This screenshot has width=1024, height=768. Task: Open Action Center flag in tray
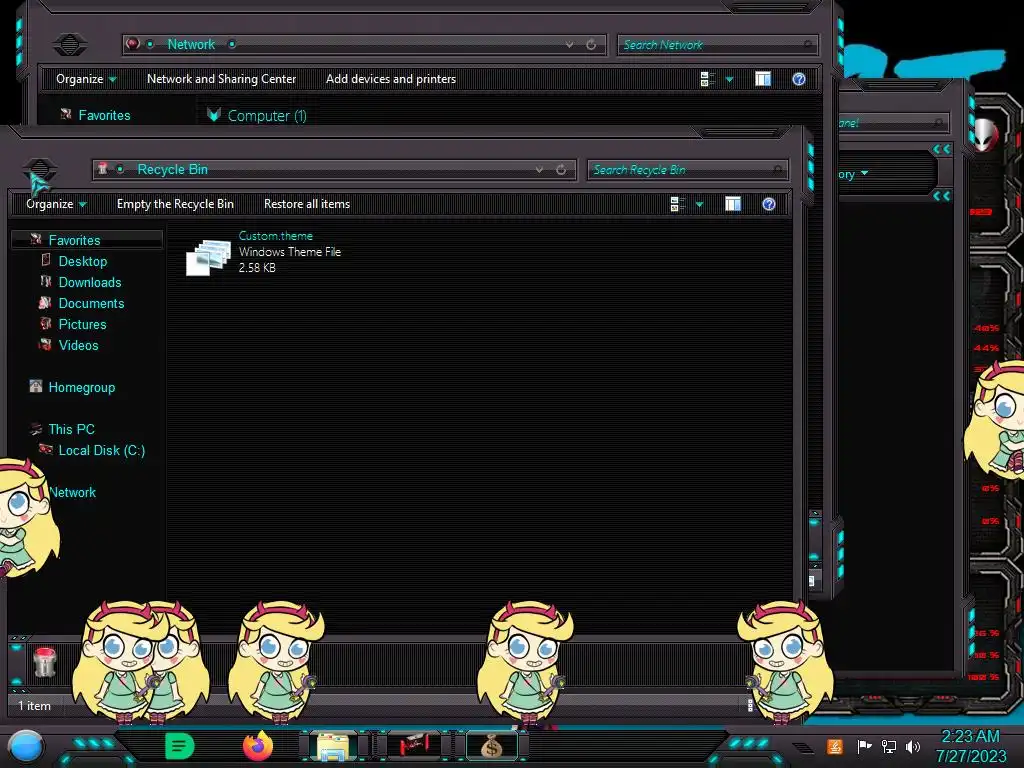tap(864, 746)
